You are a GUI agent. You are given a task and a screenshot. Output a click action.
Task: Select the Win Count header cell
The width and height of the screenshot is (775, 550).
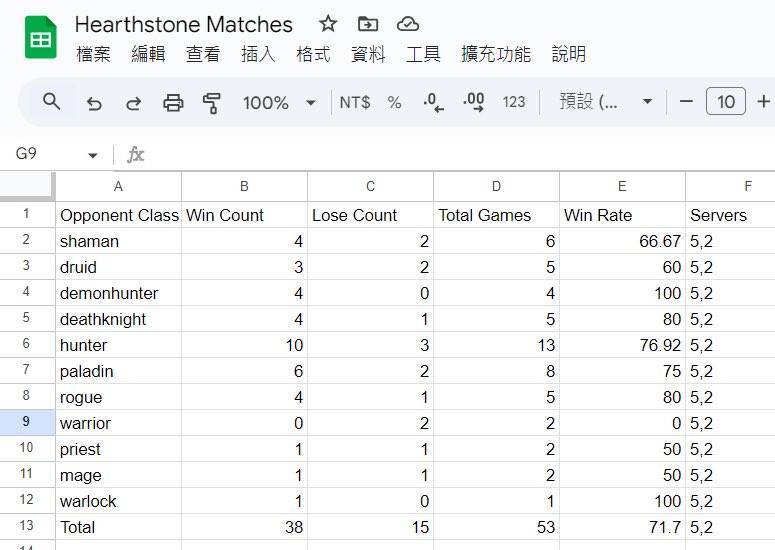pyautogui.click(x=244, y=215)
